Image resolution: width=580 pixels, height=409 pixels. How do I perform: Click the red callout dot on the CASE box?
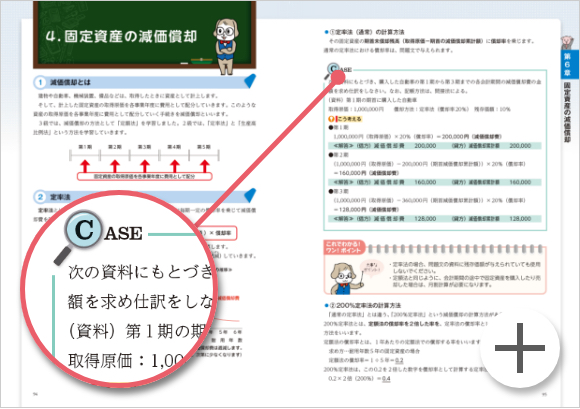[x=337, y=77]
